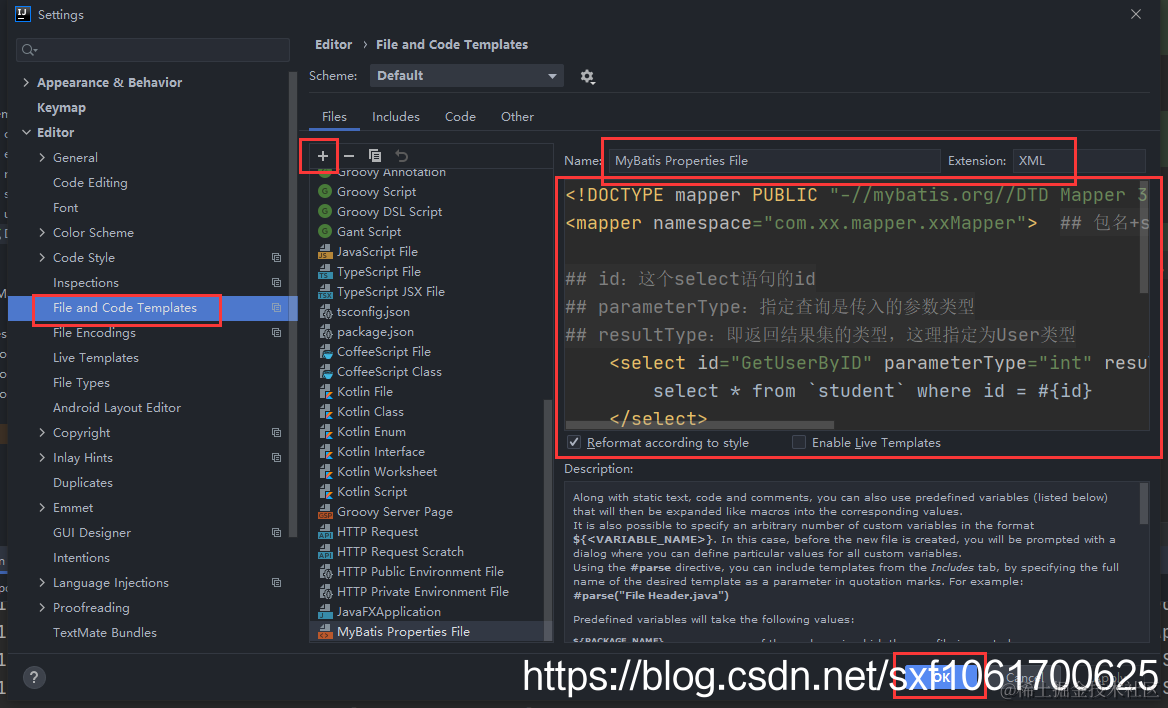Click the HTTP Request icon
Image resolution: width=1168 pixels, height=708 pixels.
click(x=325, y=532)
